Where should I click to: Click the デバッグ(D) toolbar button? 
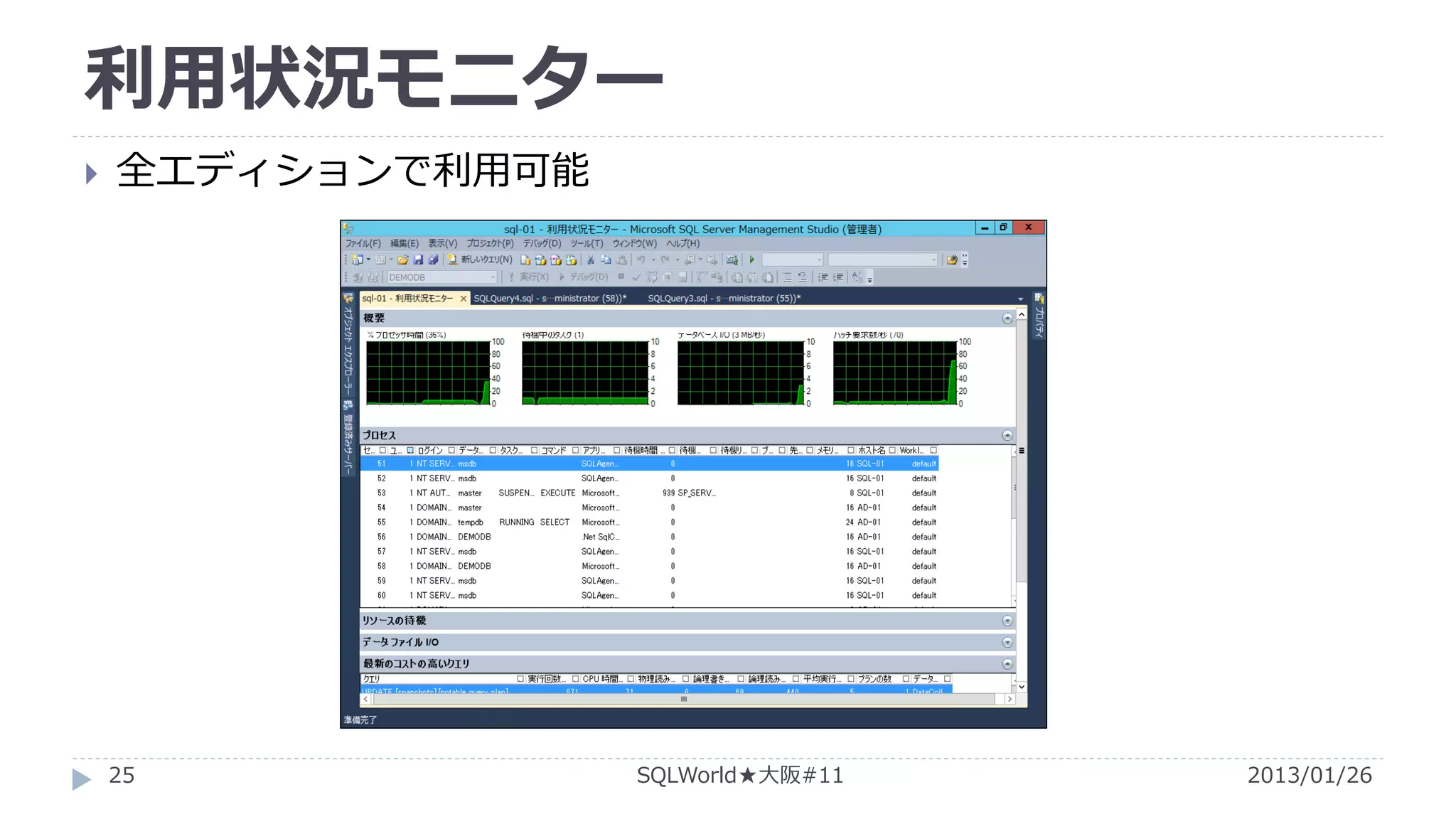pyautogui.click(x=584, y=277)
